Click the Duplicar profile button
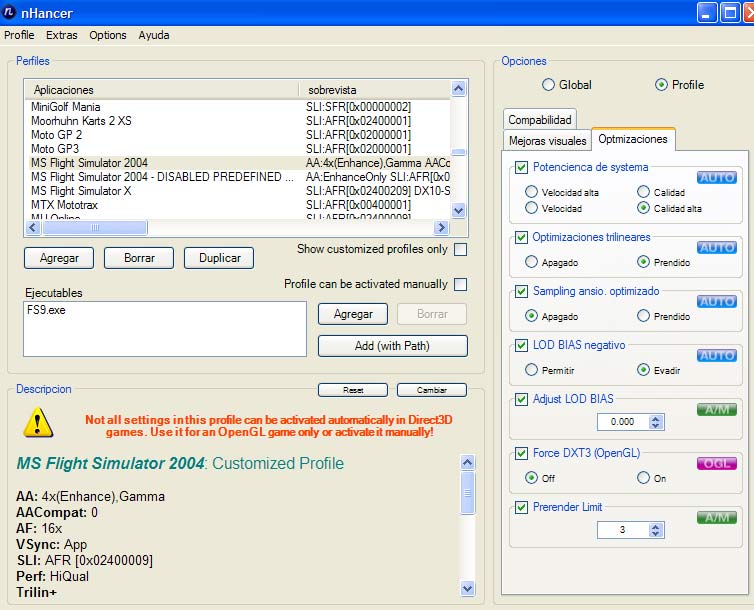The image size is (754, 610). (218, 258)
